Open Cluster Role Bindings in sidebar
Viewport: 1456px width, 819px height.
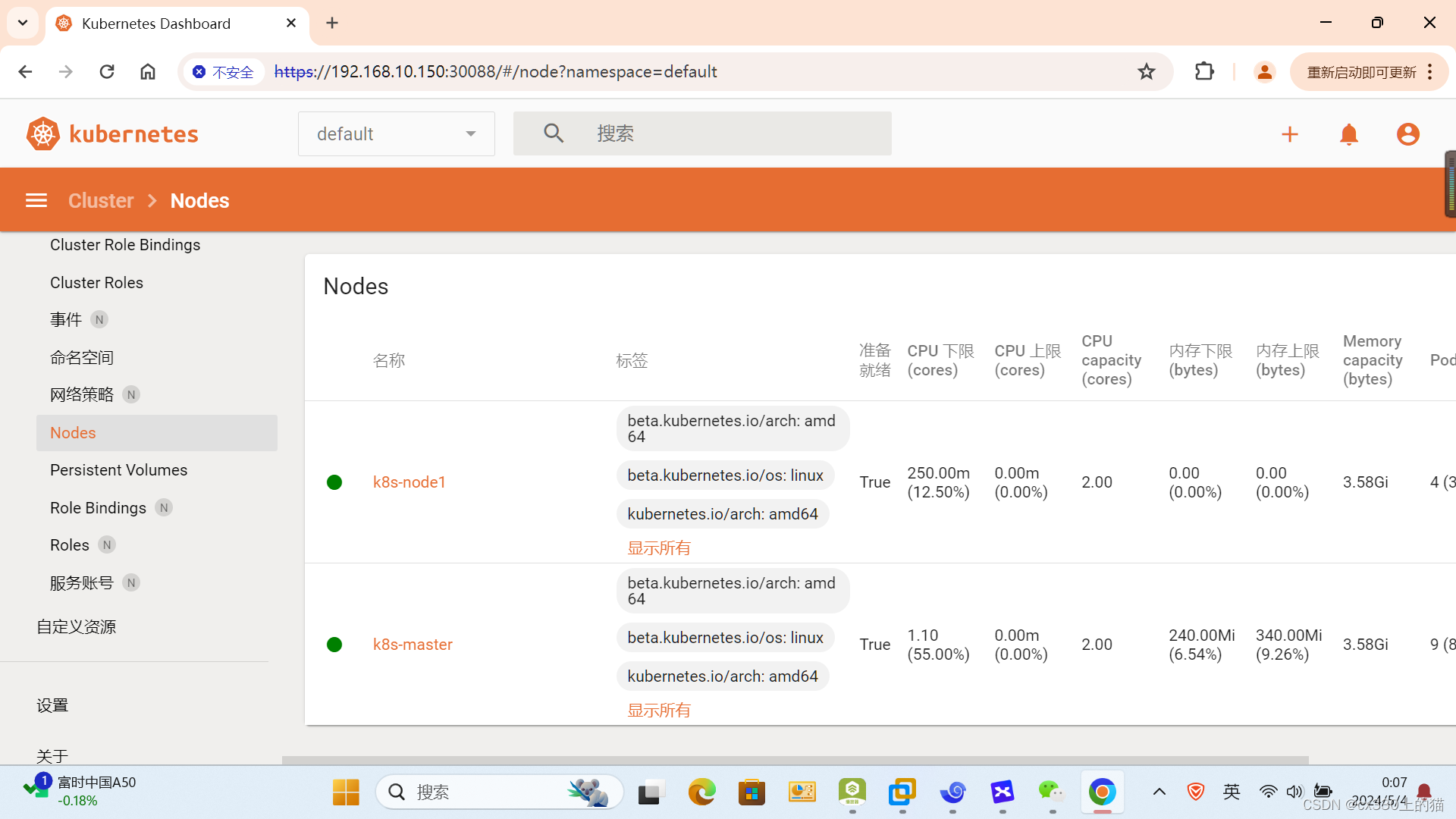coord(125,245)
